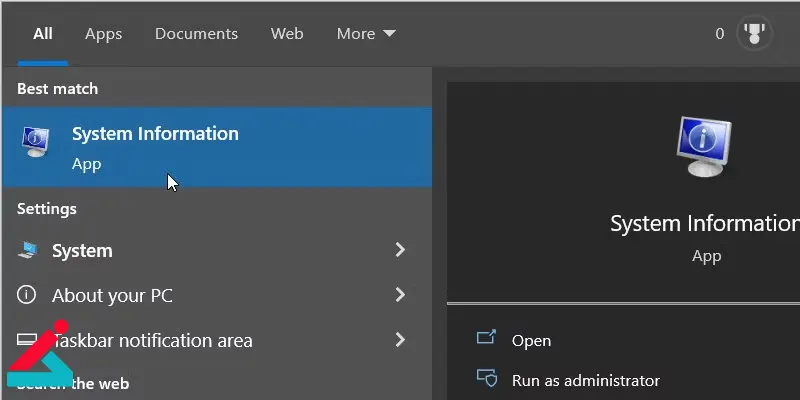800x400 pixels.
Task: Open Taskbar notification area settings result
Action: (217, 340)
